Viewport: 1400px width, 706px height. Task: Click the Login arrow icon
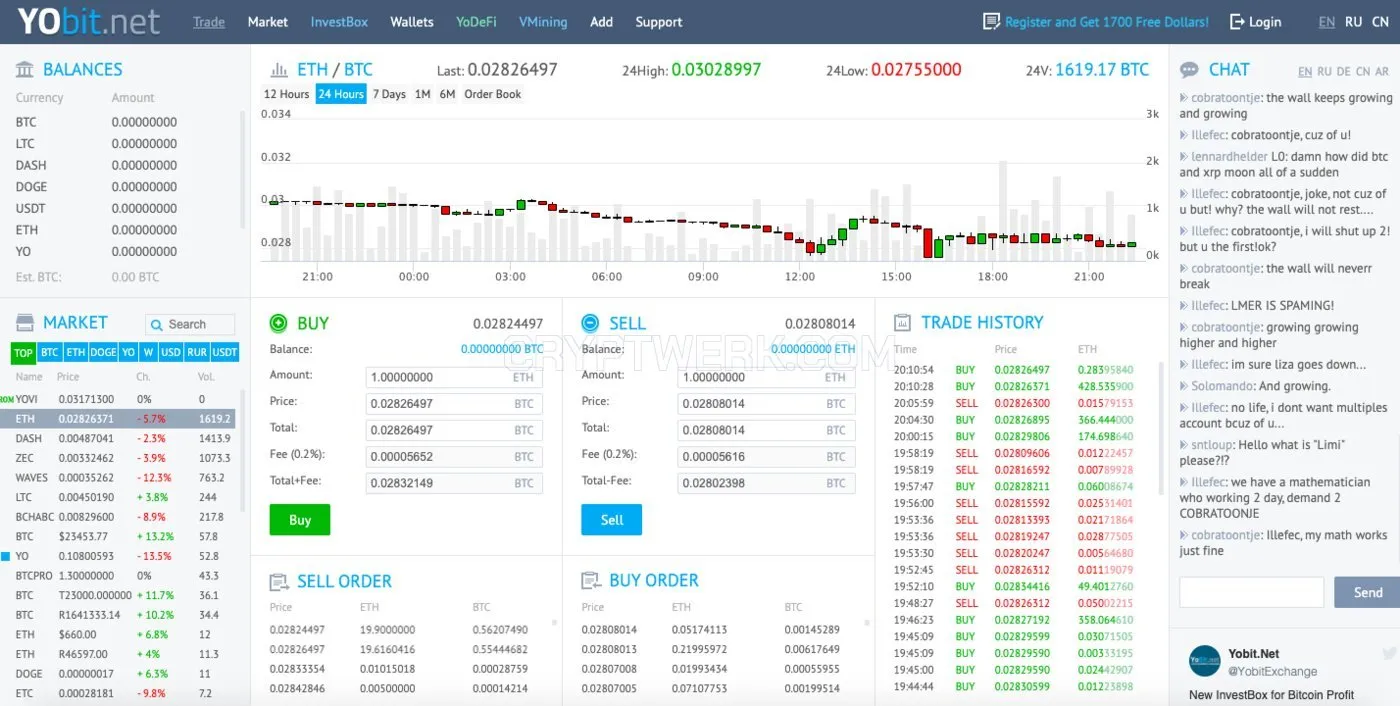click(x=1237, y=21)
